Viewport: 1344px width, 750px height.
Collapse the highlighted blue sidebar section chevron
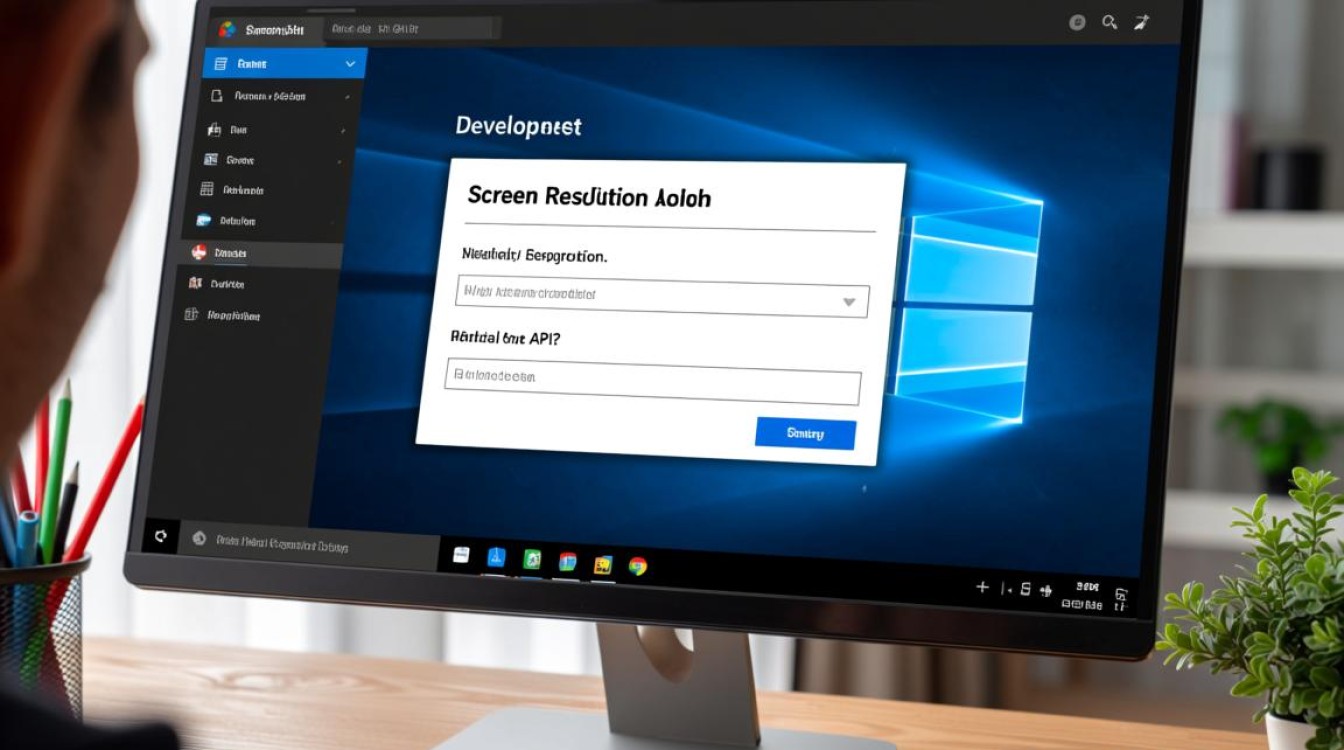point(350,64)
